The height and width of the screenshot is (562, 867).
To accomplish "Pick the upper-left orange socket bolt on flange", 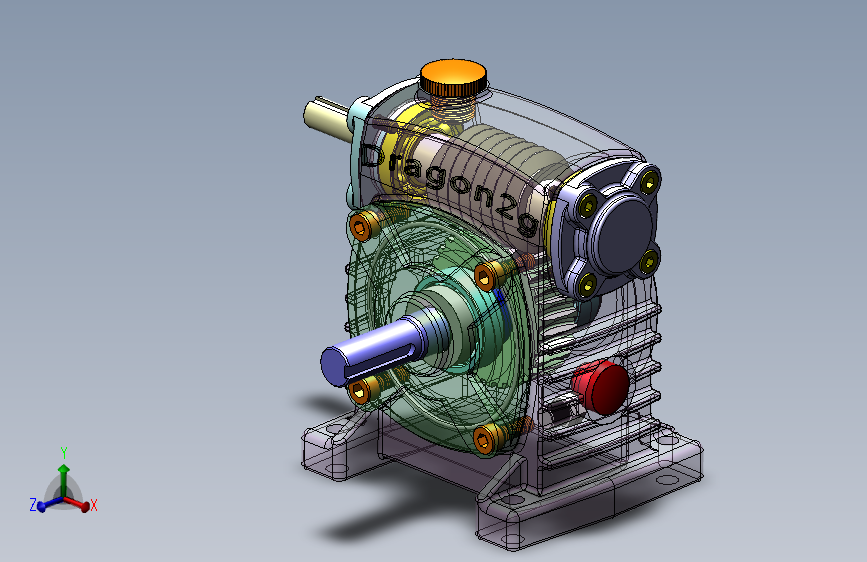I will point(363,226).
